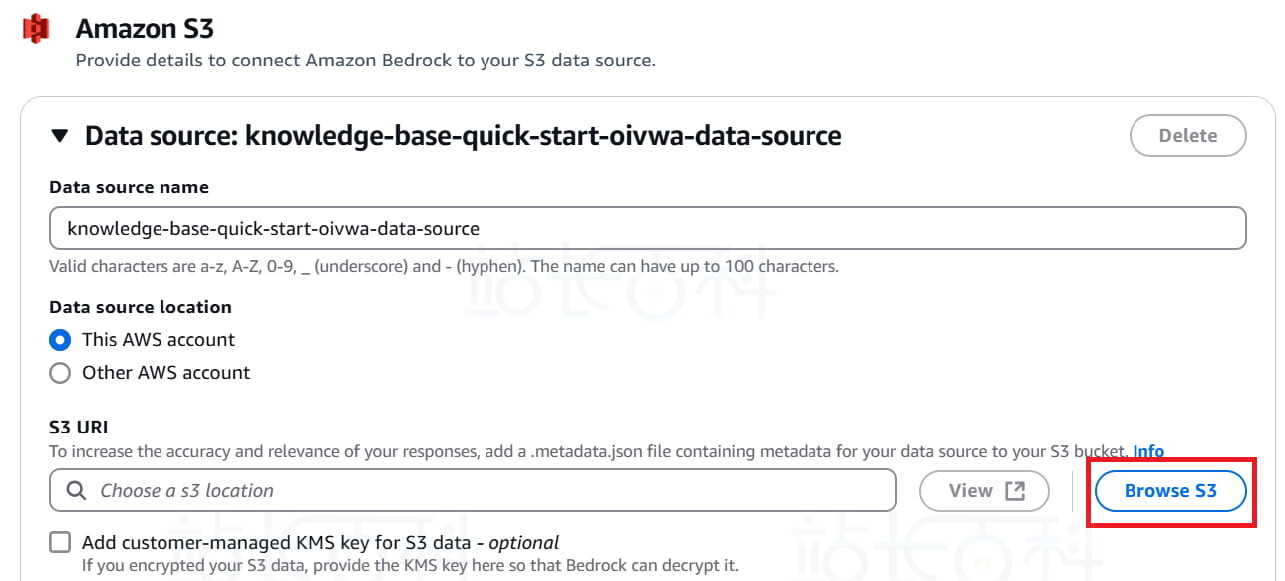The image size is (1285, 581).
Task: Click the Data source name label
Action: (129, 187)
